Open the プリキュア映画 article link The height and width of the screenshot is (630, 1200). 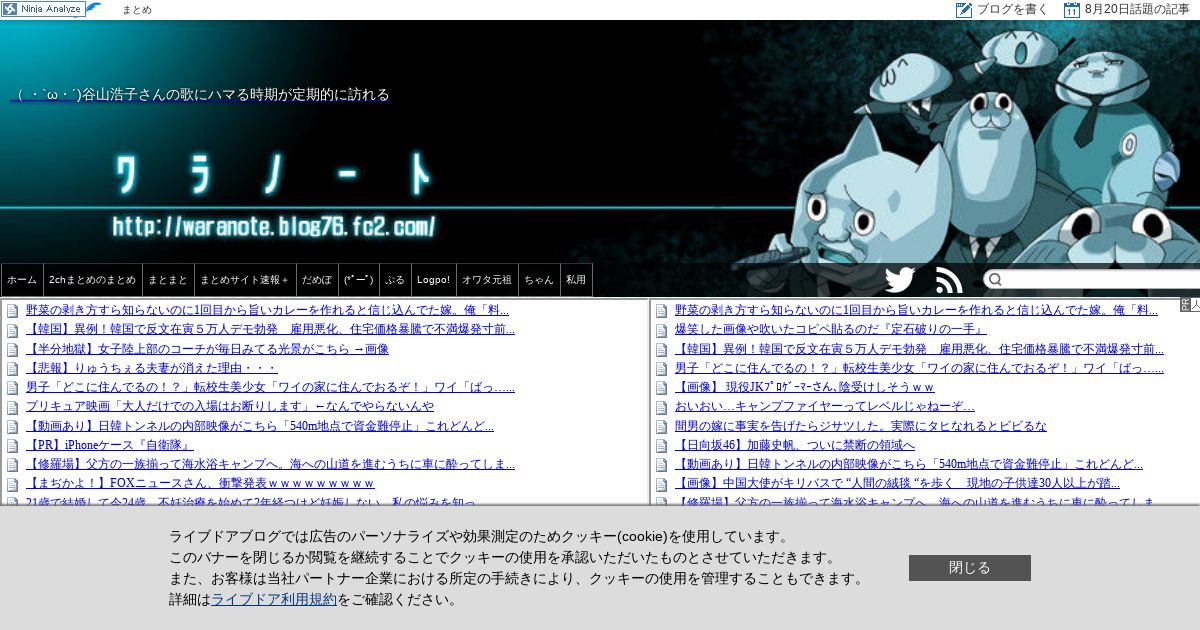[230, 407]
